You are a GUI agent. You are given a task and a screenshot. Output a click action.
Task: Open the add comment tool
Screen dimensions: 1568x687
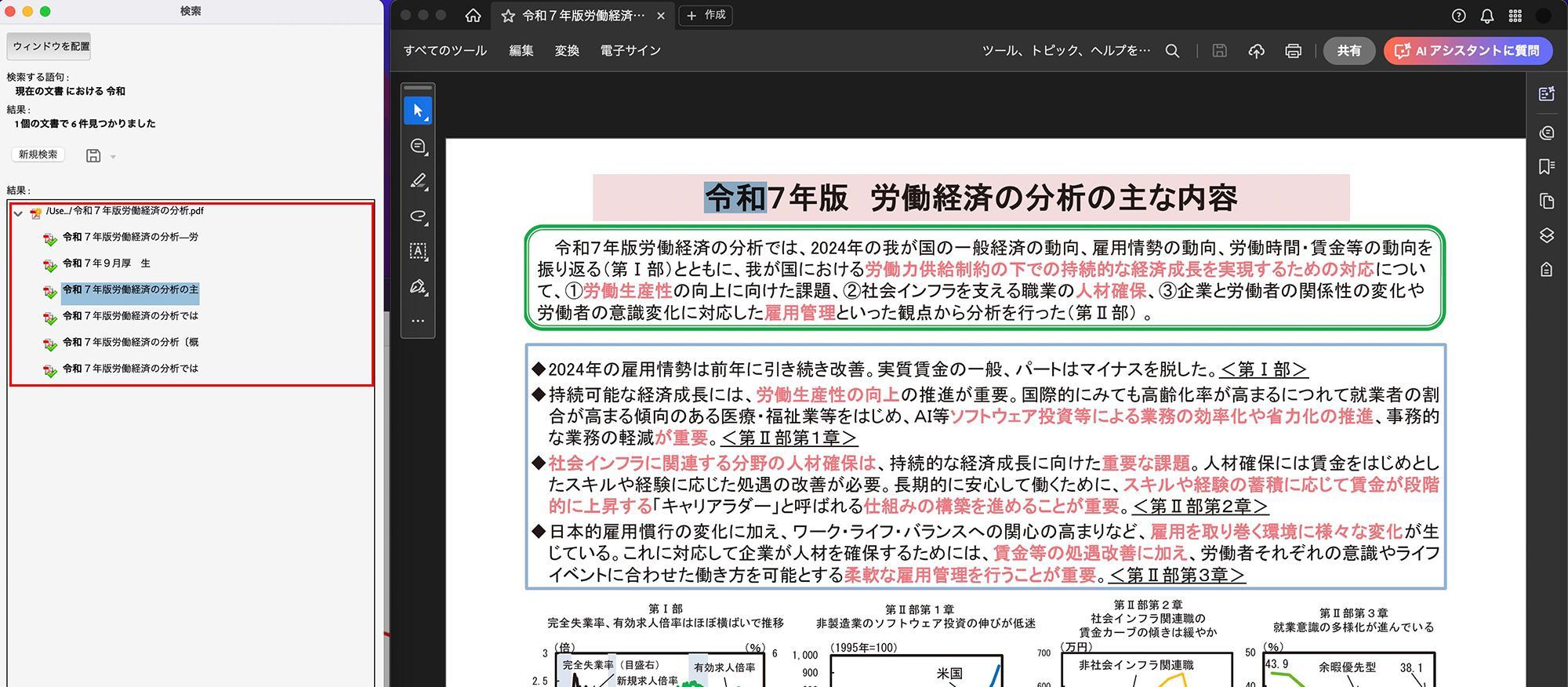coord(418,146)
